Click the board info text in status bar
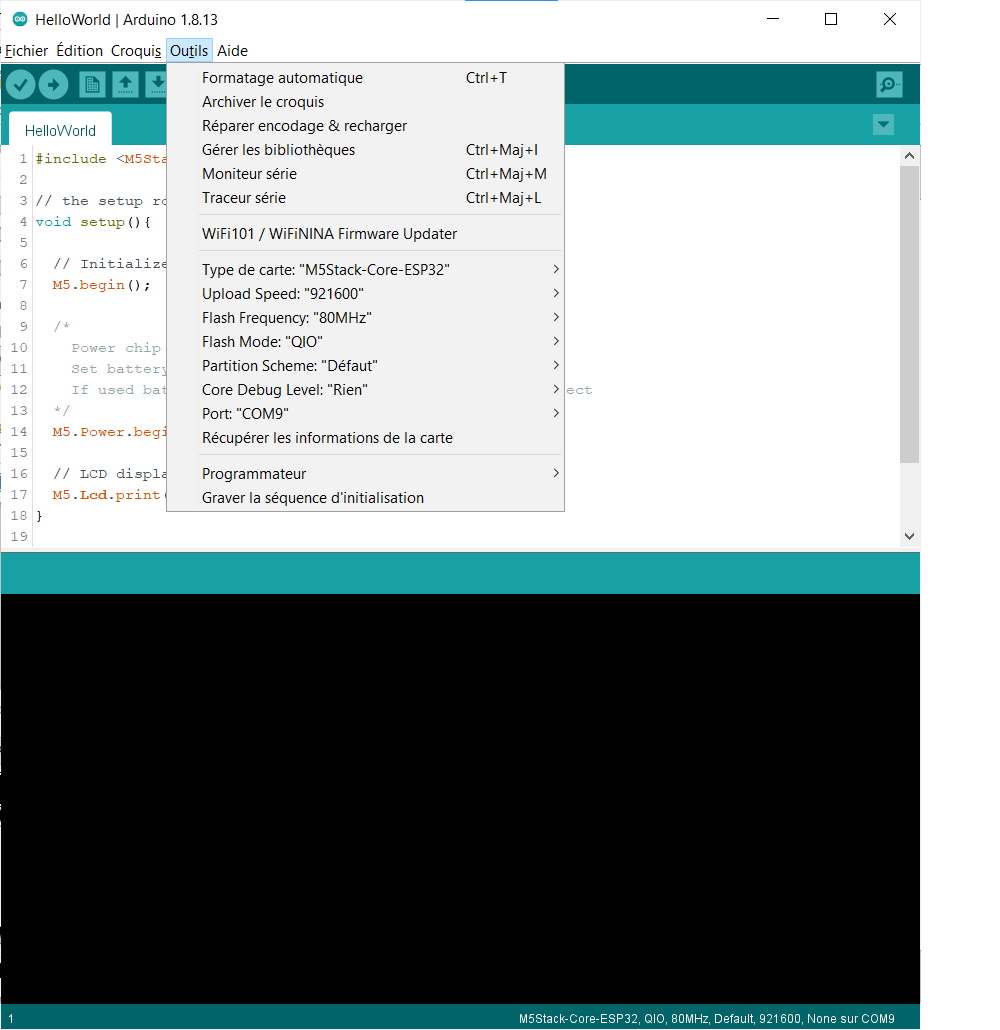This screenshot has height=1030, width=1000. [706, 1019]
